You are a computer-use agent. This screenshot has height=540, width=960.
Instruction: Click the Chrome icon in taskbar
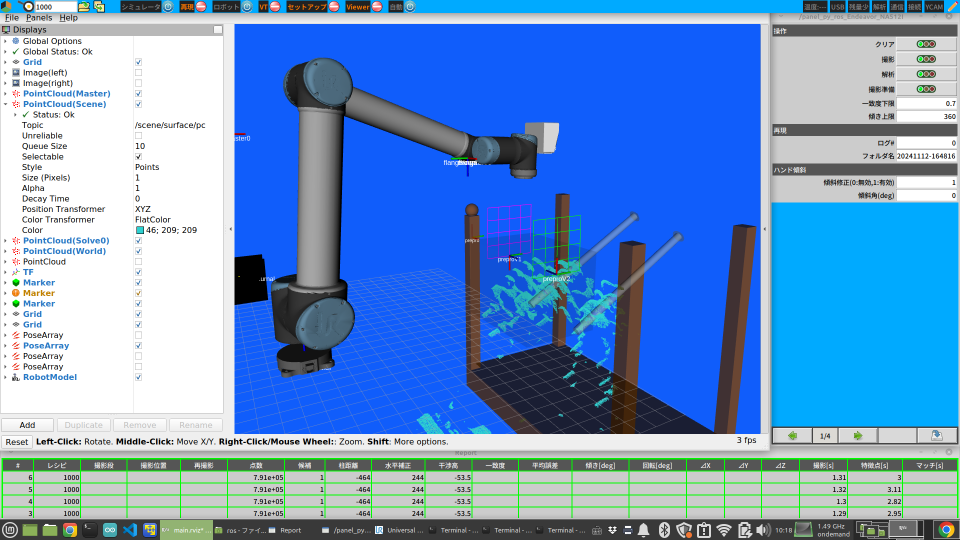tap(70, 530)
